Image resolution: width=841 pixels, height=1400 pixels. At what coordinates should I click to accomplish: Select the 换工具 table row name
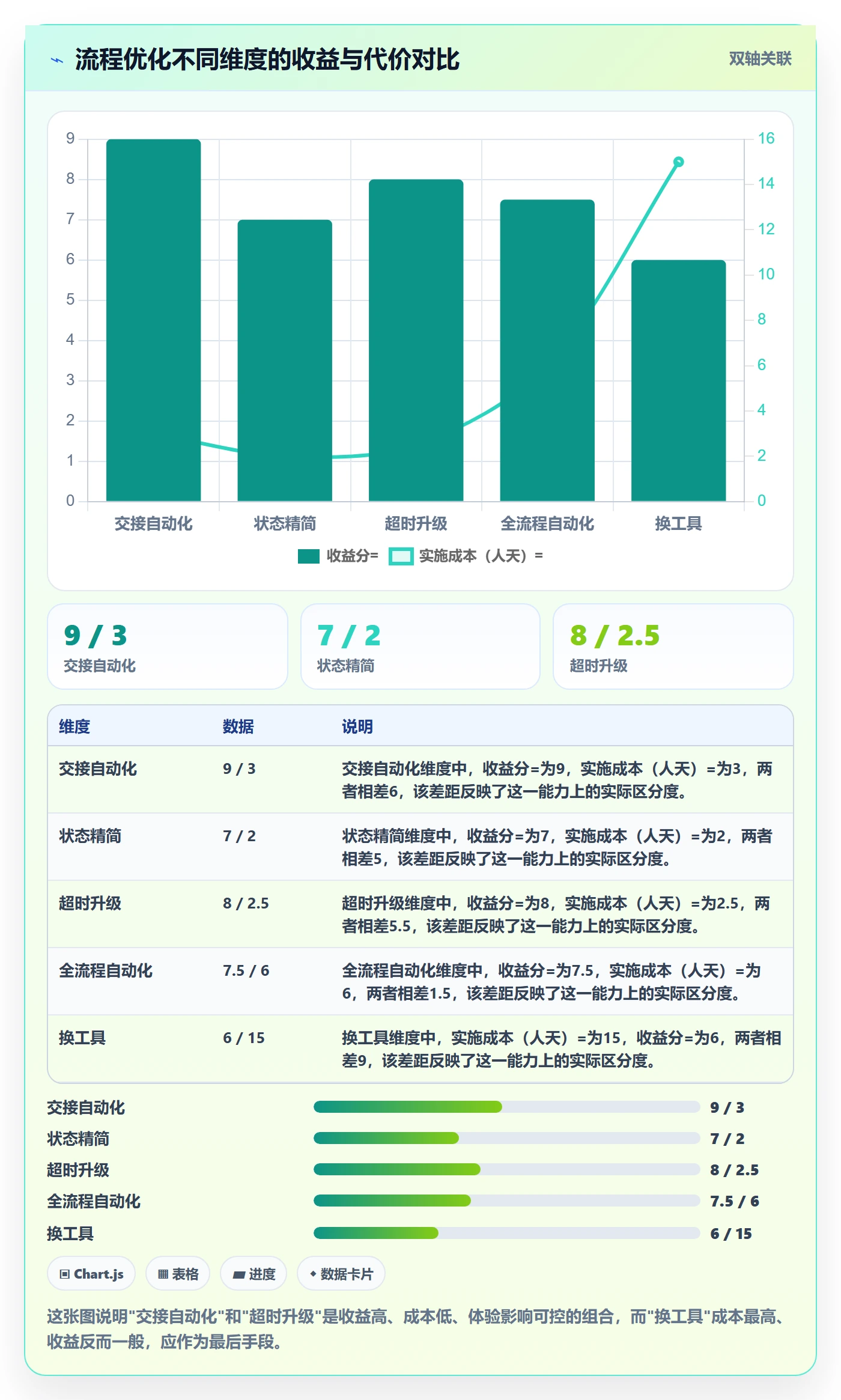[x=82, y=1038]
